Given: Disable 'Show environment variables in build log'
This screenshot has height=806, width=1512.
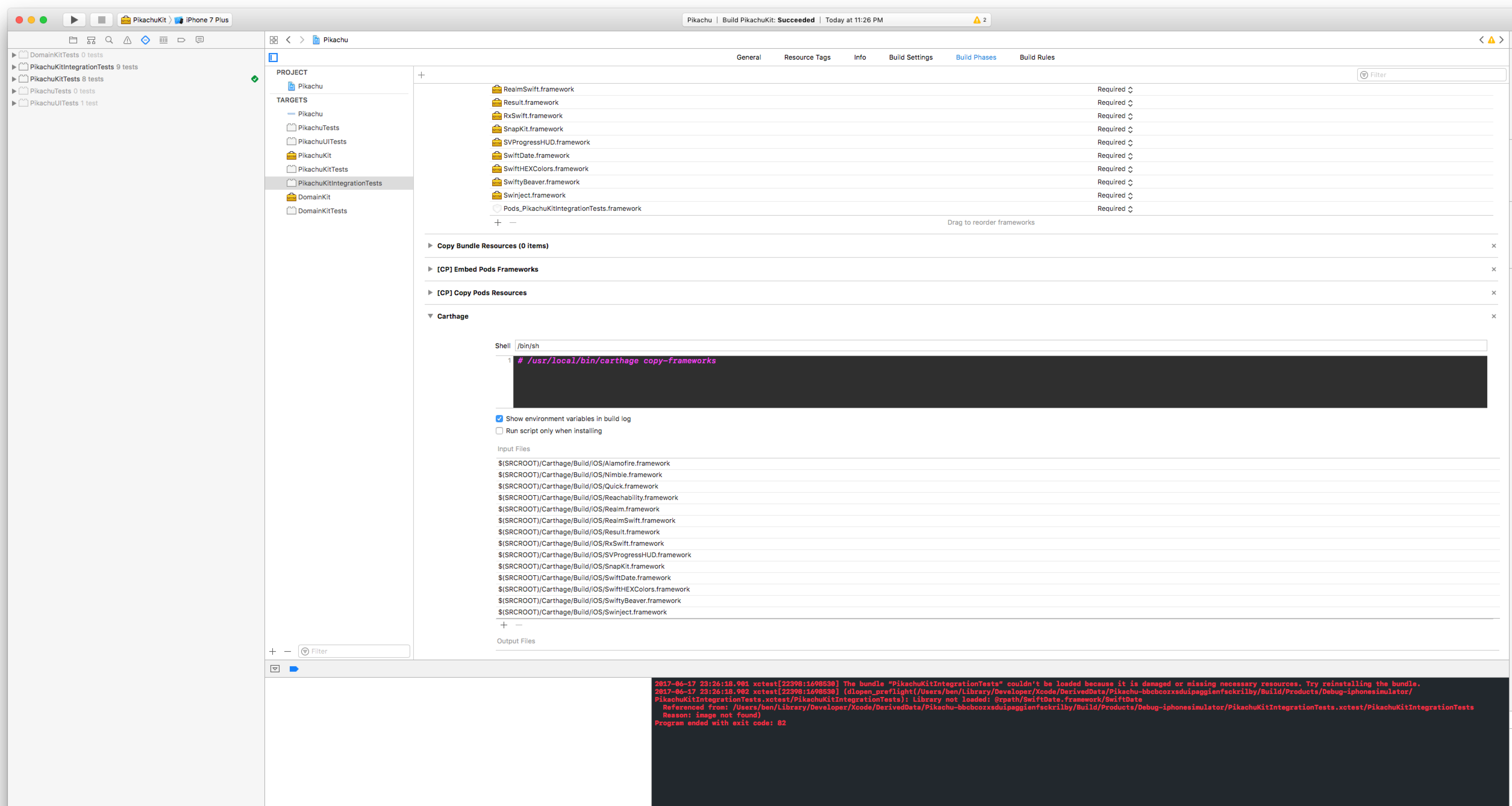Looking at the screenshot, I should (x=499, y=418).
